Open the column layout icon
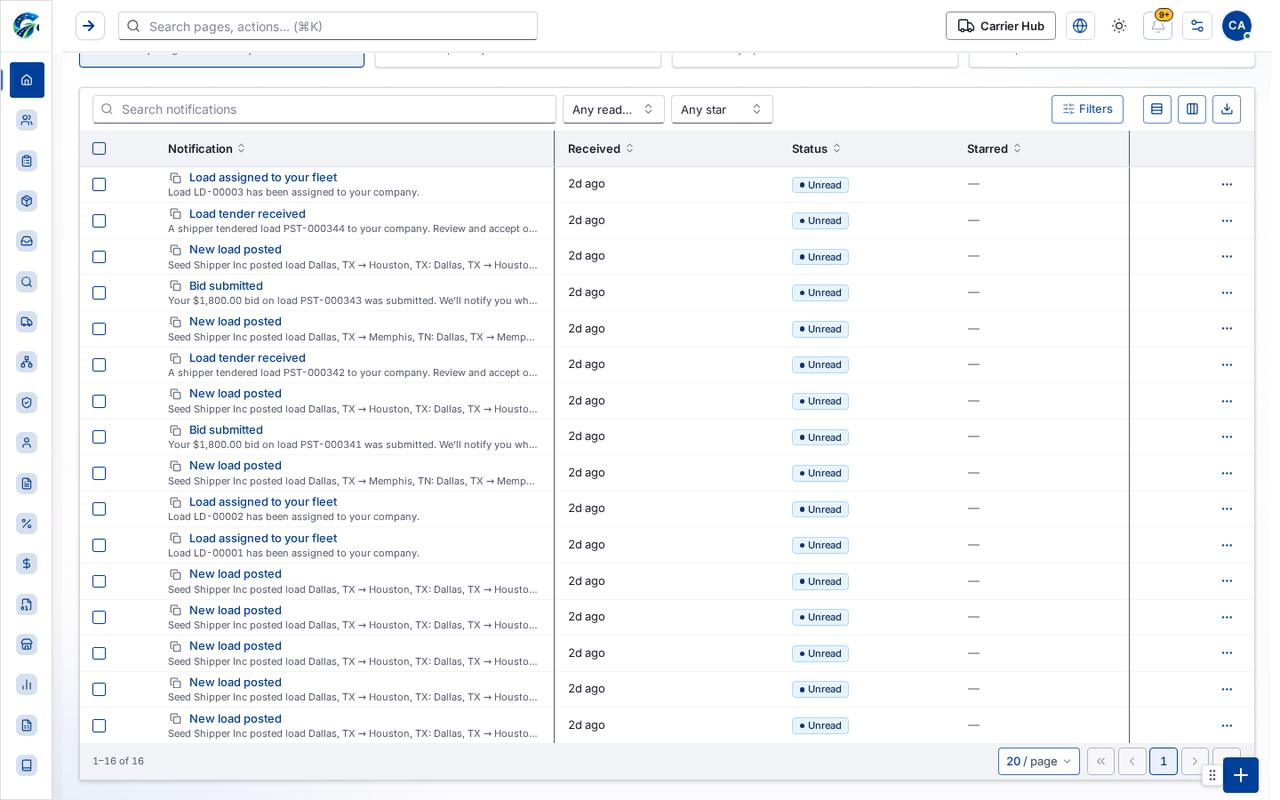The width and height of the screenshot is (1280, 800). pyautogui.click(x=1192, y=109)
